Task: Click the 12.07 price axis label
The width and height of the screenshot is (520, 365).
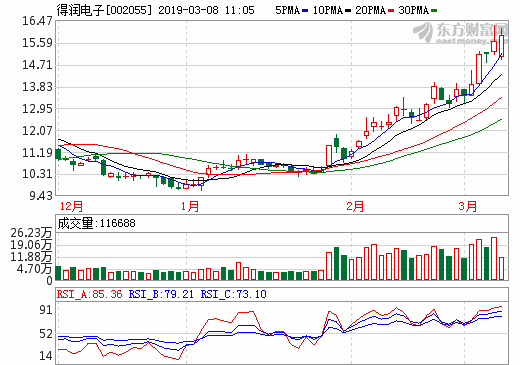Action: click(37, 130)
